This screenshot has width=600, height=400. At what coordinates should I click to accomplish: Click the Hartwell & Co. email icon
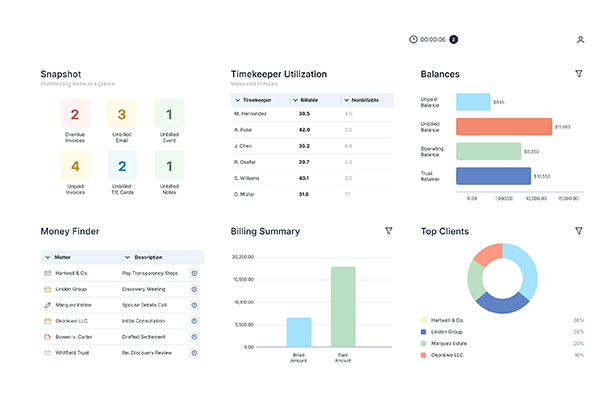coord(47,273)
